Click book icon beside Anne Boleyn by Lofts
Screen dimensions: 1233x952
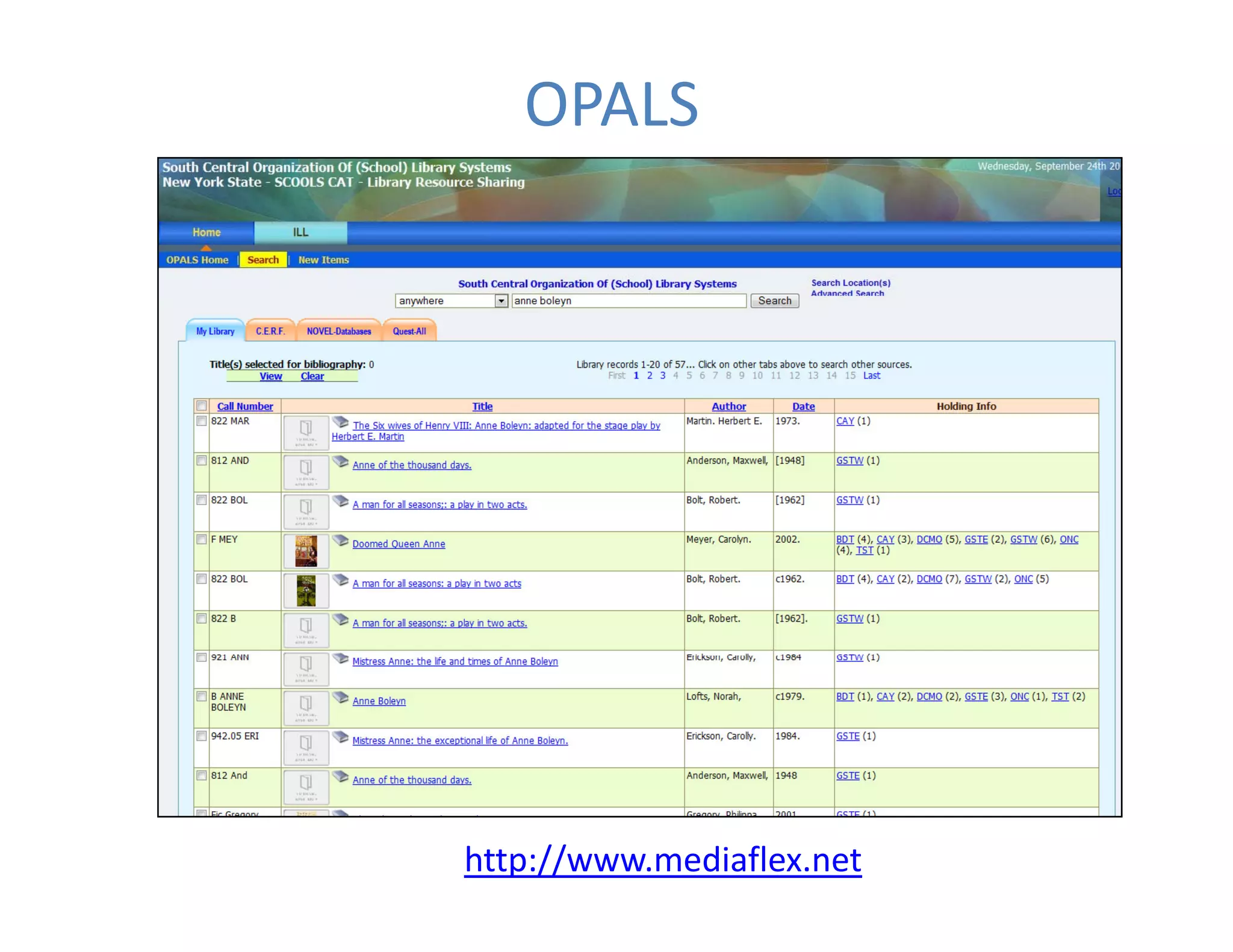pyautogui.click(x=340, y=697)
